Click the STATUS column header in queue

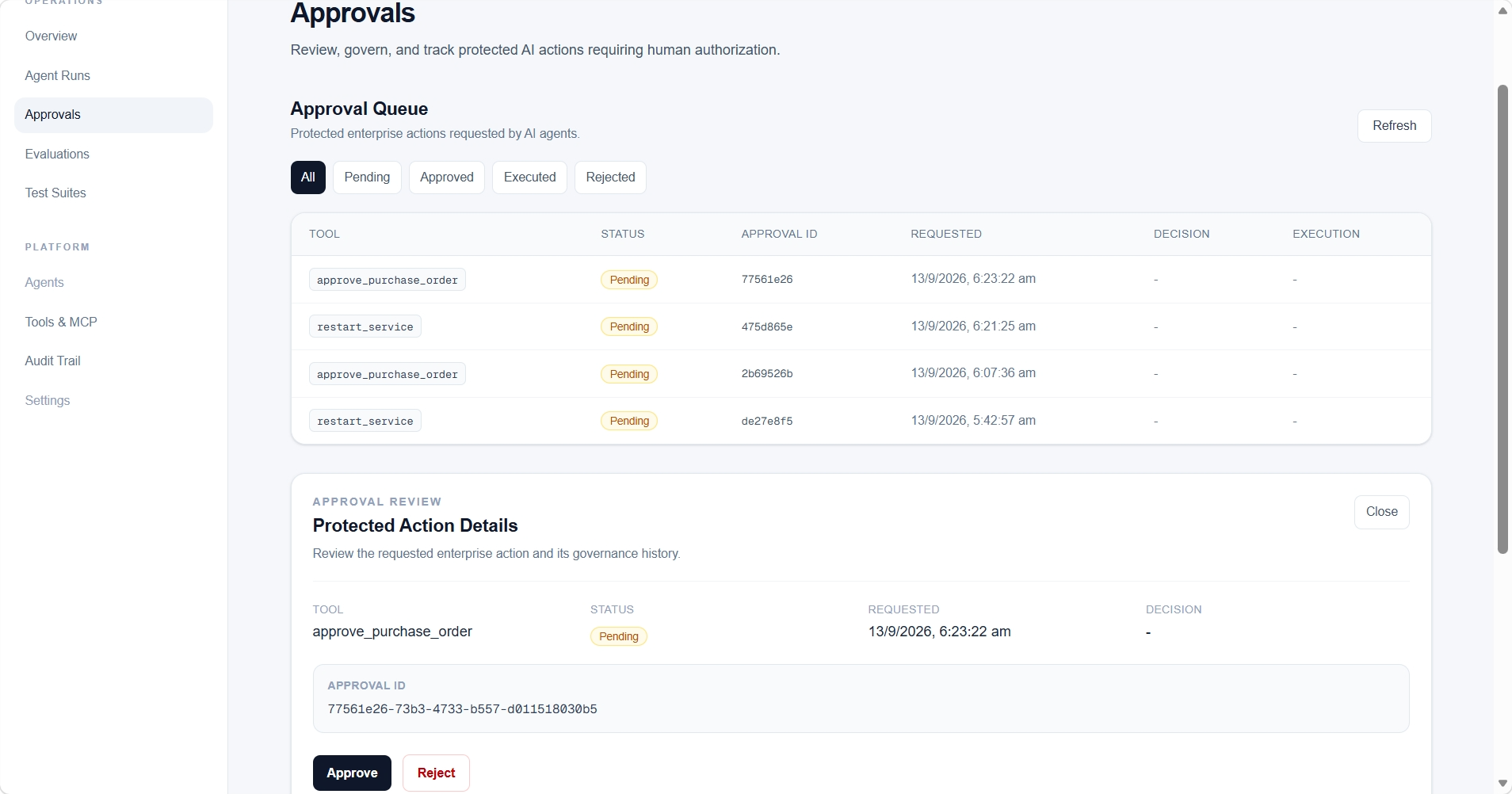click(622, 234)
